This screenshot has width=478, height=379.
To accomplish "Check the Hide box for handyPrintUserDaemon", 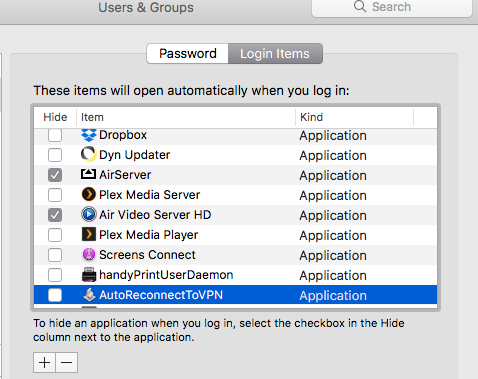I will [55, 275].
